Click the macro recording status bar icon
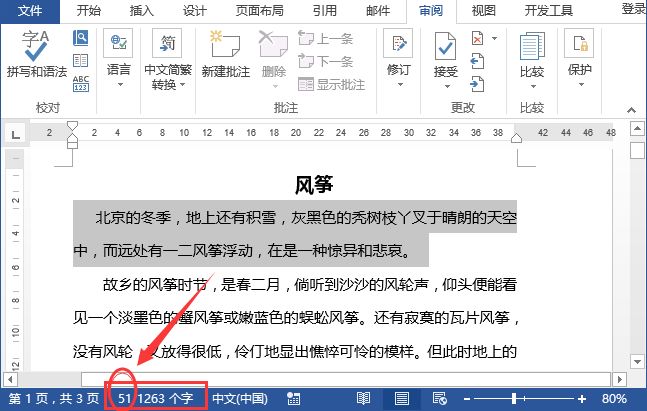The height and width of the screenshot is (411, 647). (x=293, y=399)
